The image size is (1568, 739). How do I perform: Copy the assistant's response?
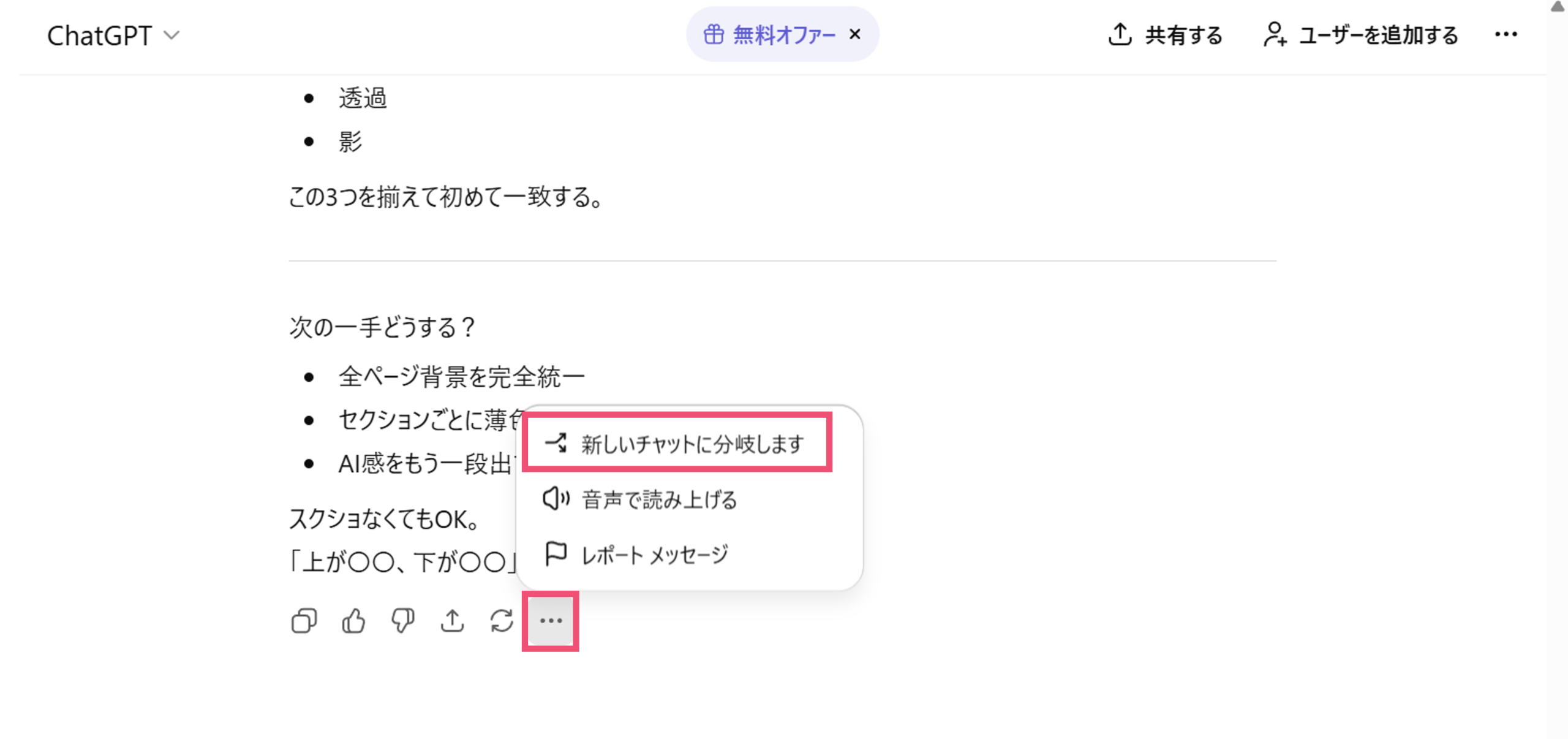[303, 621]
